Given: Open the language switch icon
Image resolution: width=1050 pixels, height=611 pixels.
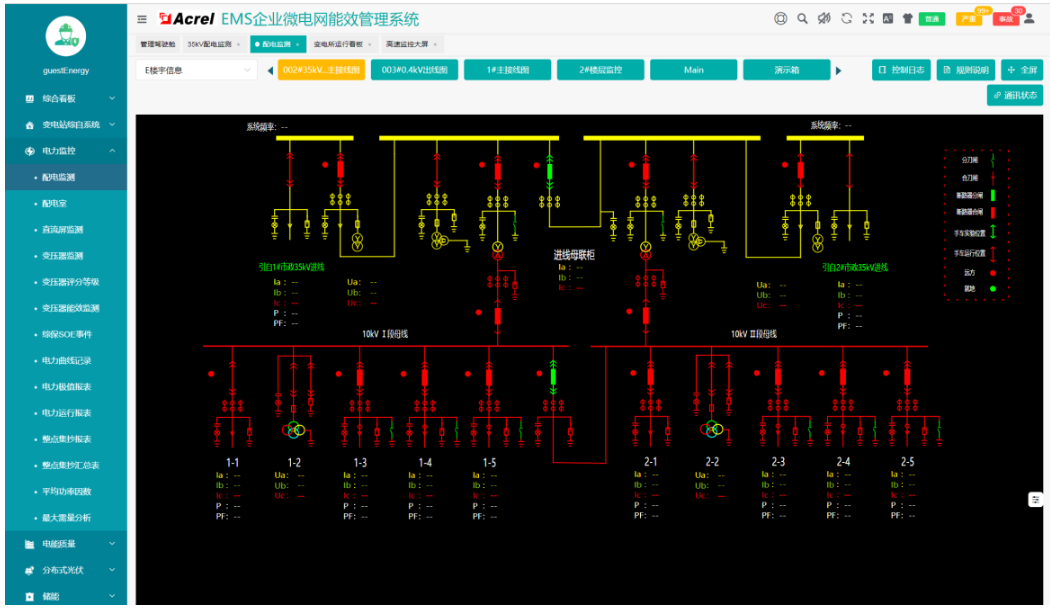Looking at the screenshot, I should [x=888, y=19].
